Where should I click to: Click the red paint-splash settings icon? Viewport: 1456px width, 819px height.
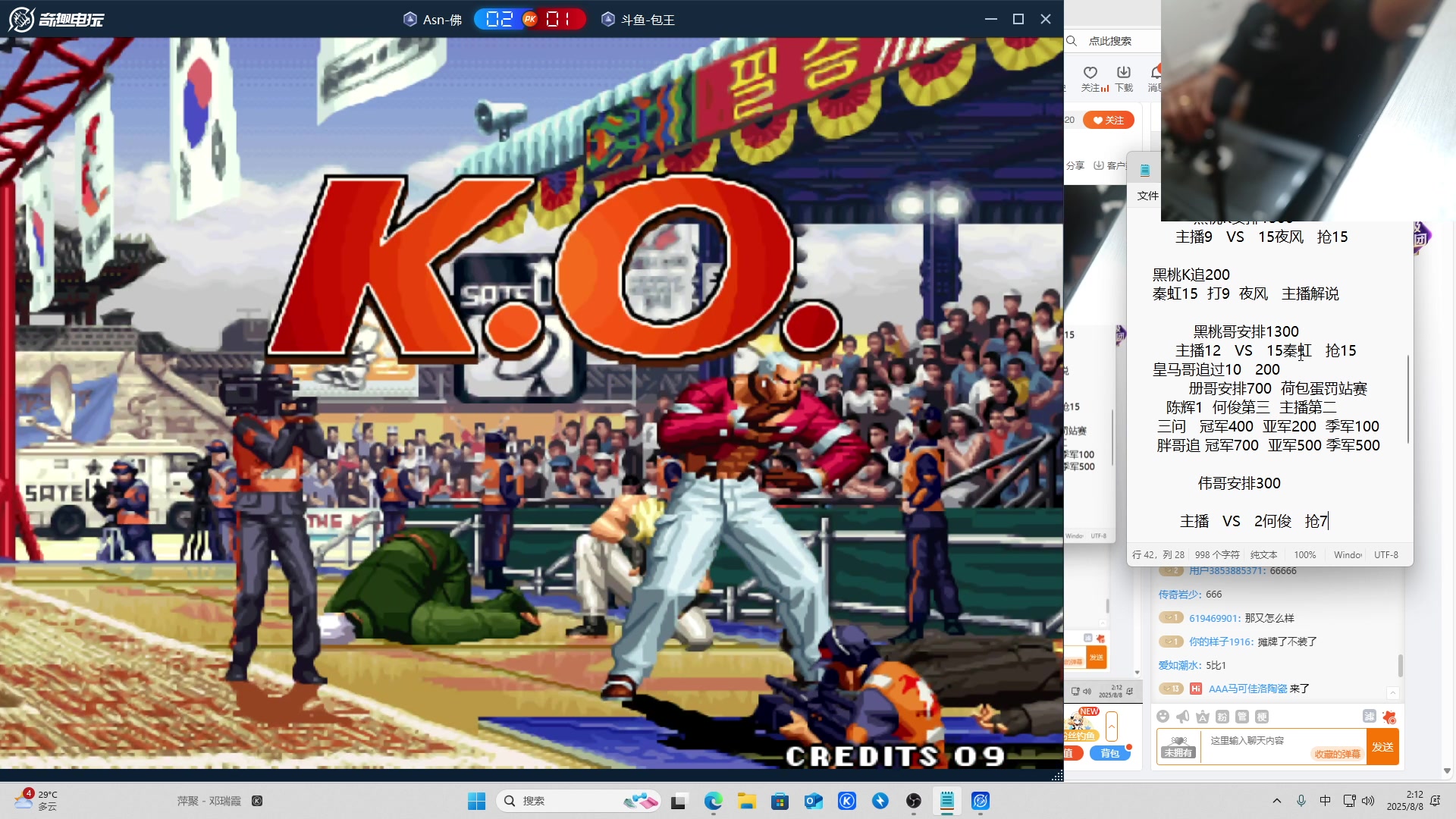pos(1389,717)
